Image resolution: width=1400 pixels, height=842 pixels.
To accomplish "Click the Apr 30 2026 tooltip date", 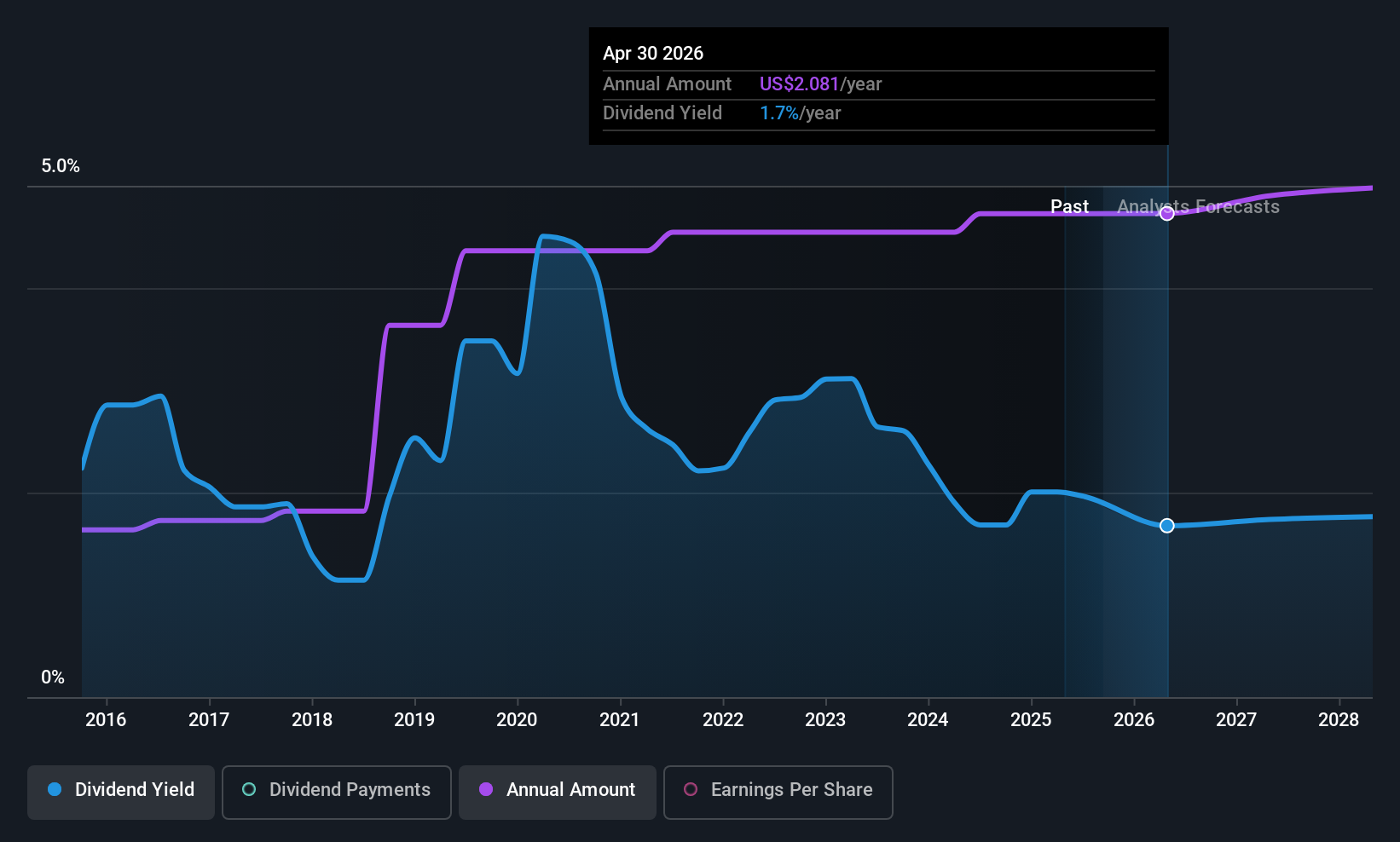I will click(x=653, y=54).
